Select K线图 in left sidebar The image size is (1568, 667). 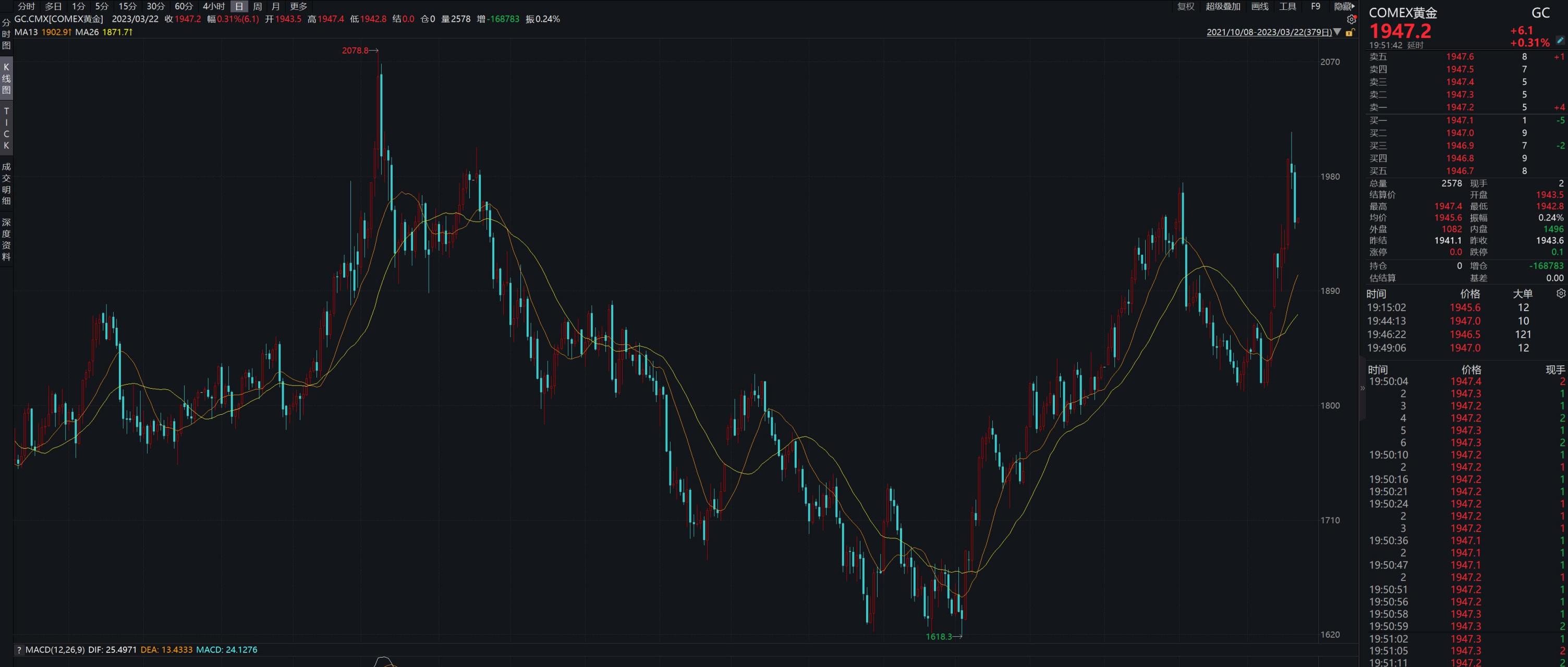(x=6, y=79)
